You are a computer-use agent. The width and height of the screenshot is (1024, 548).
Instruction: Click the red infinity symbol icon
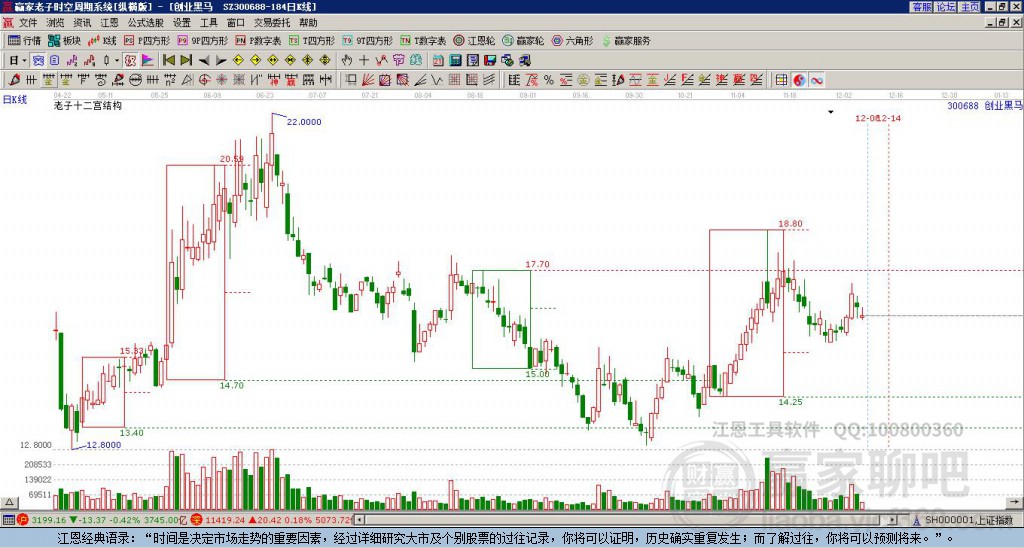click(816, 80)
